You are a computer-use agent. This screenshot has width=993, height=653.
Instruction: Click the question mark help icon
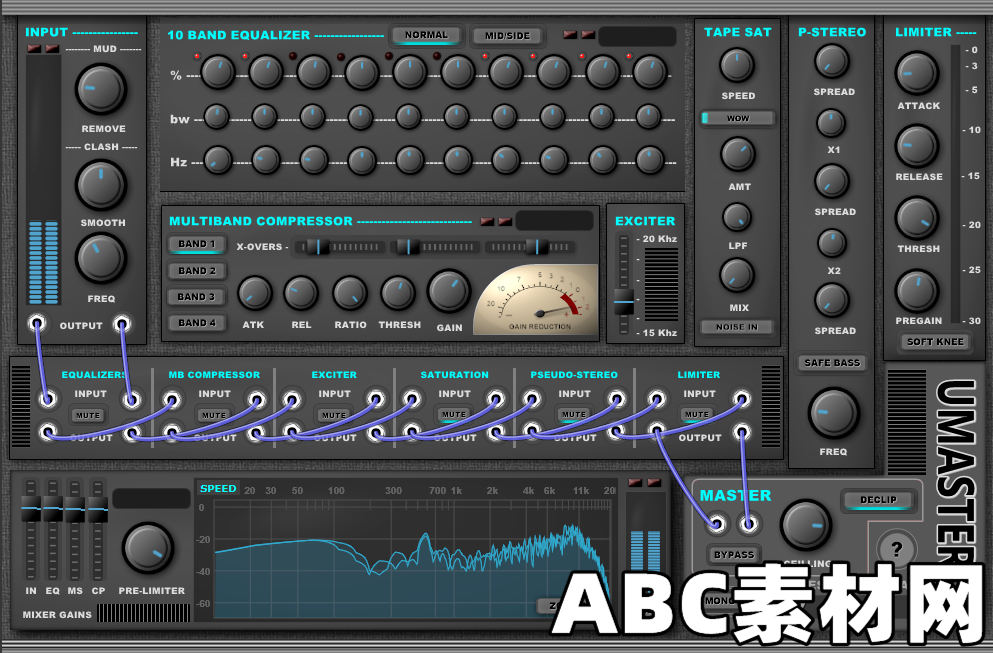click(x=899, y=548)
